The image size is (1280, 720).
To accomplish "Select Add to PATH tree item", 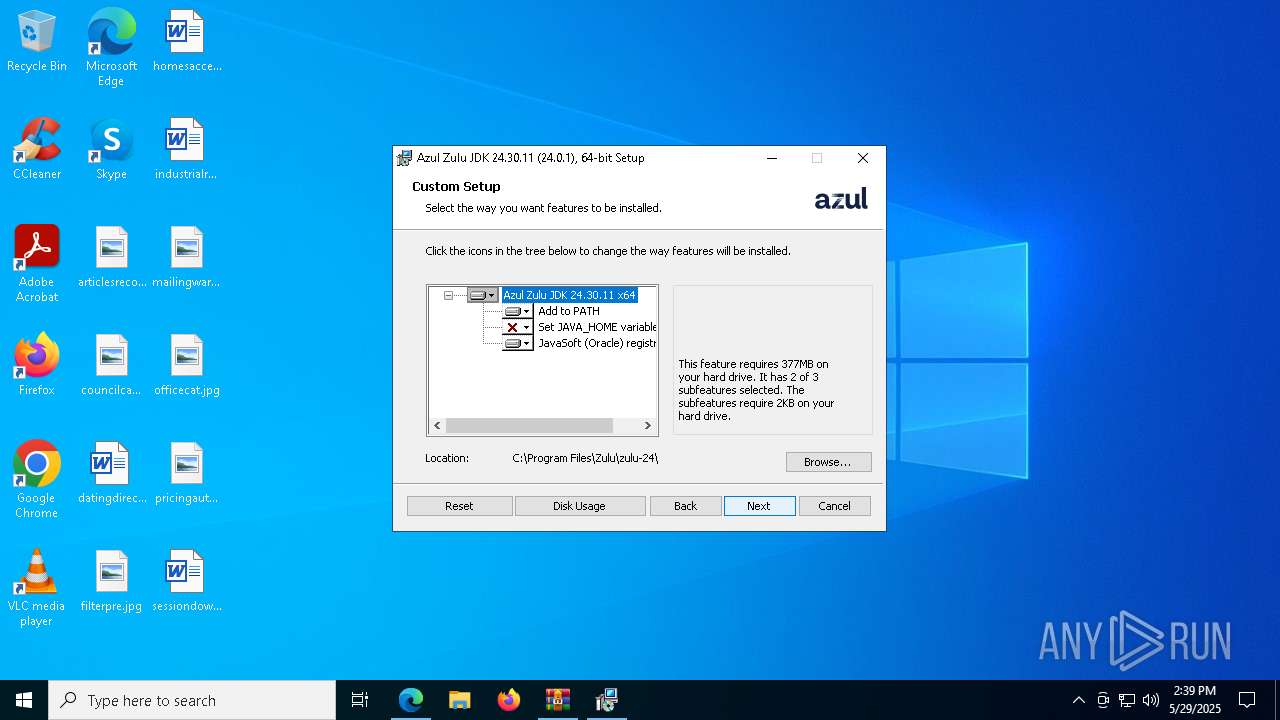I will [x=568, y=311].
